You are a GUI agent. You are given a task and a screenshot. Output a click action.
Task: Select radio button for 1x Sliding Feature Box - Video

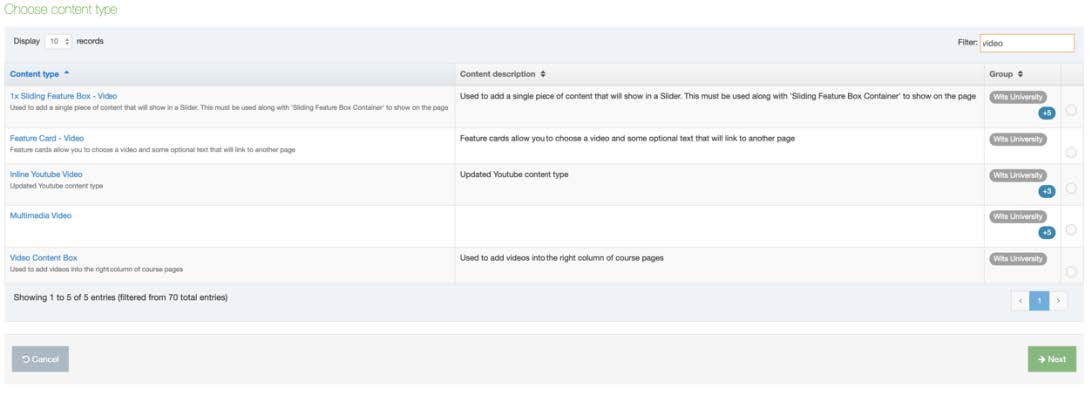coord(1070,111)
